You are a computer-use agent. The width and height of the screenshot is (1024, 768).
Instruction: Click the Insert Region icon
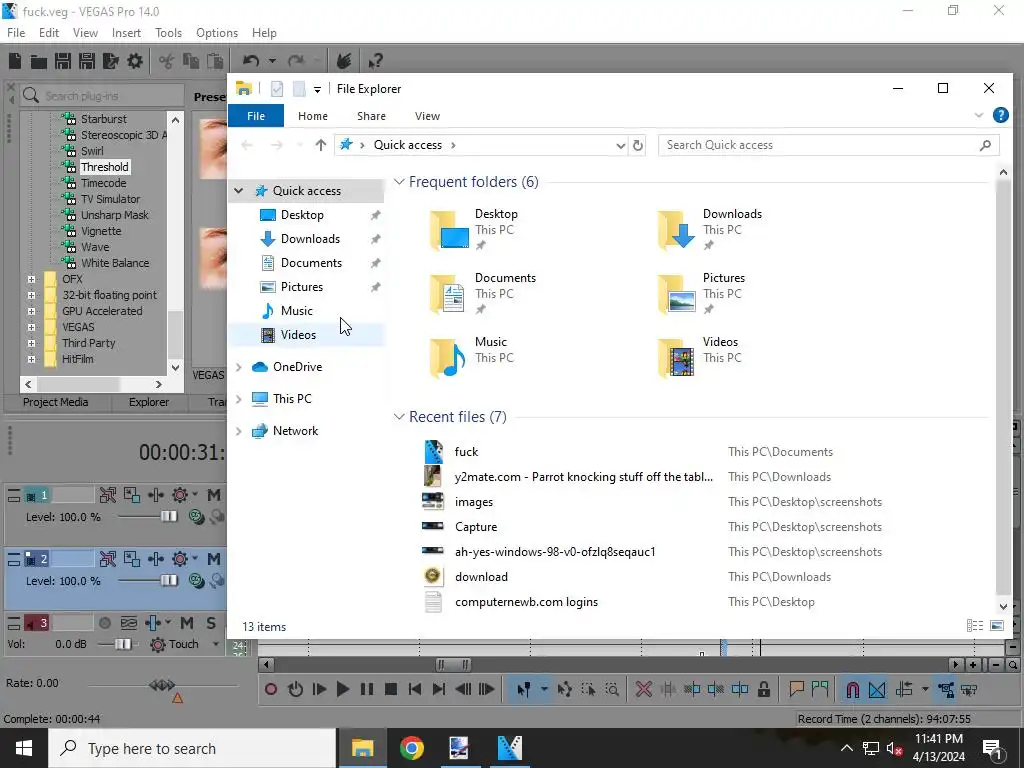coord(820,689)
